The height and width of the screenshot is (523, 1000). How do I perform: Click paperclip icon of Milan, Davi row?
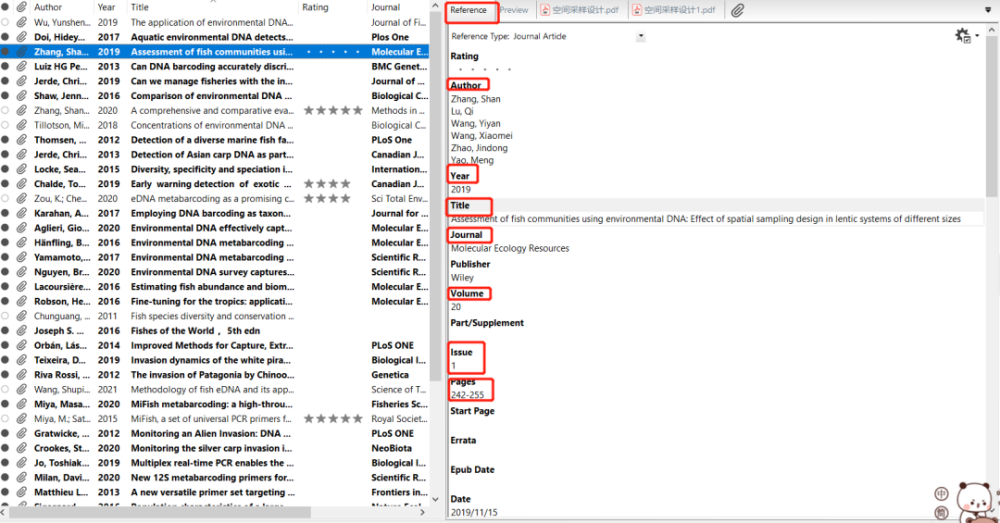click(22, 477)
